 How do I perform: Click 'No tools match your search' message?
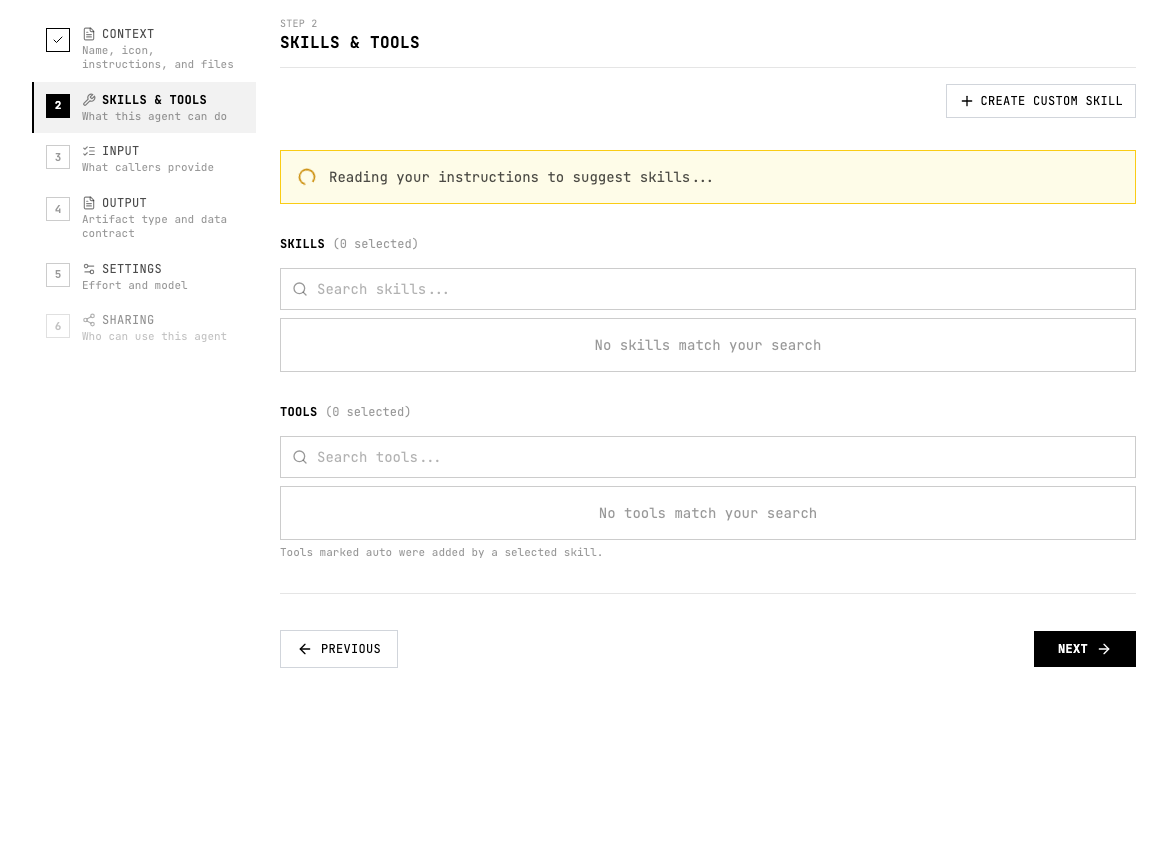[x=707, y=513]
